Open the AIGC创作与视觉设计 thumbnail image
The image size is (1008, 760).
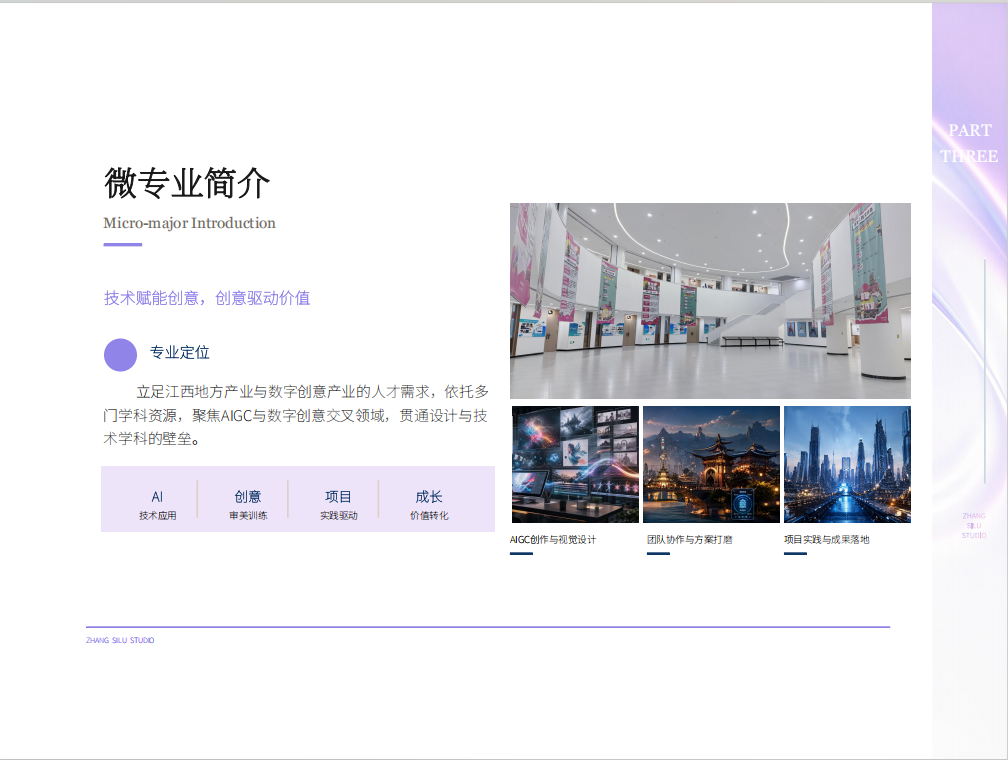tap(575, 464)
